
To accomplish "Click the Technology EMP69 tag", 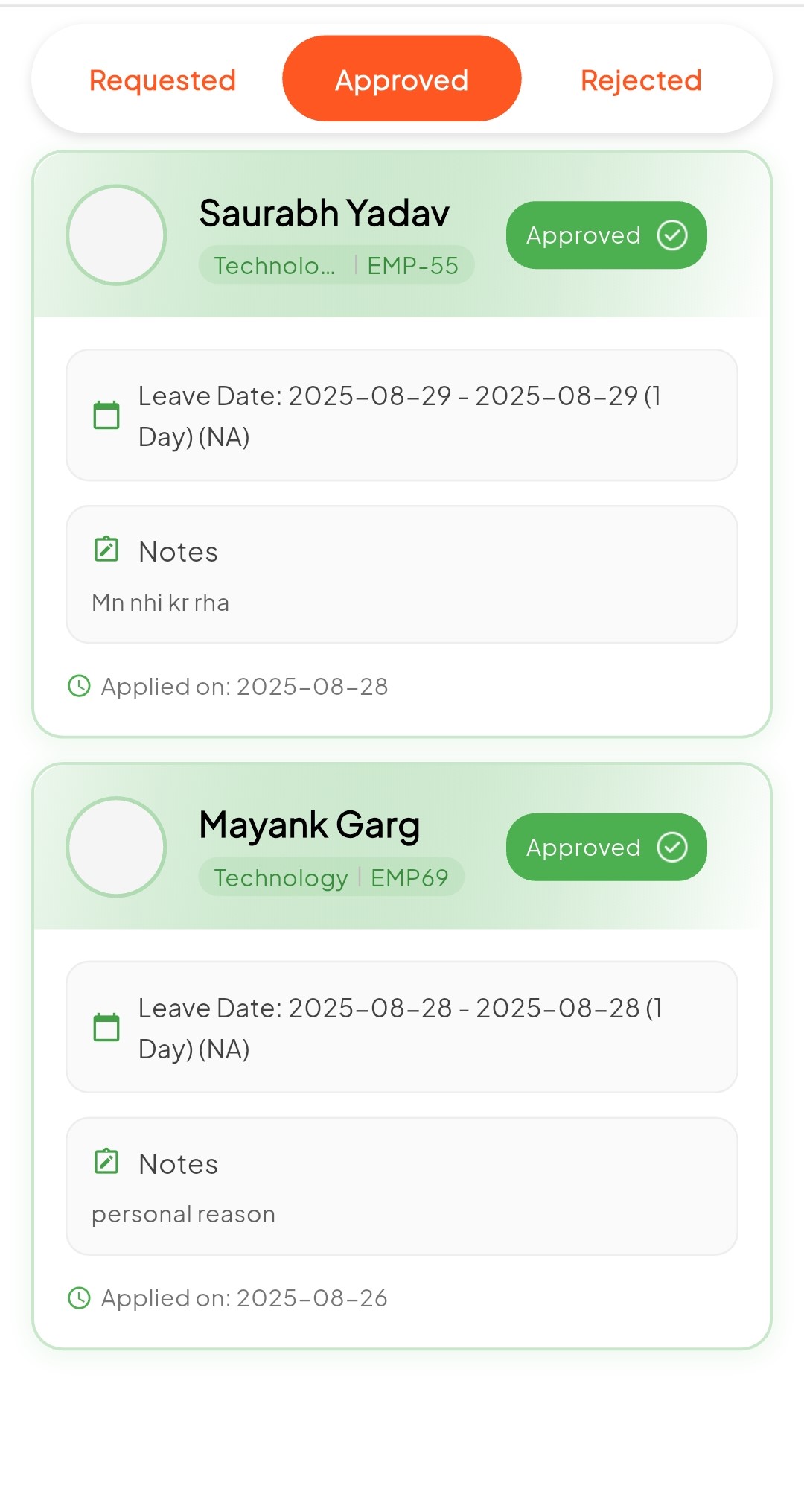I will coord(331,877).
